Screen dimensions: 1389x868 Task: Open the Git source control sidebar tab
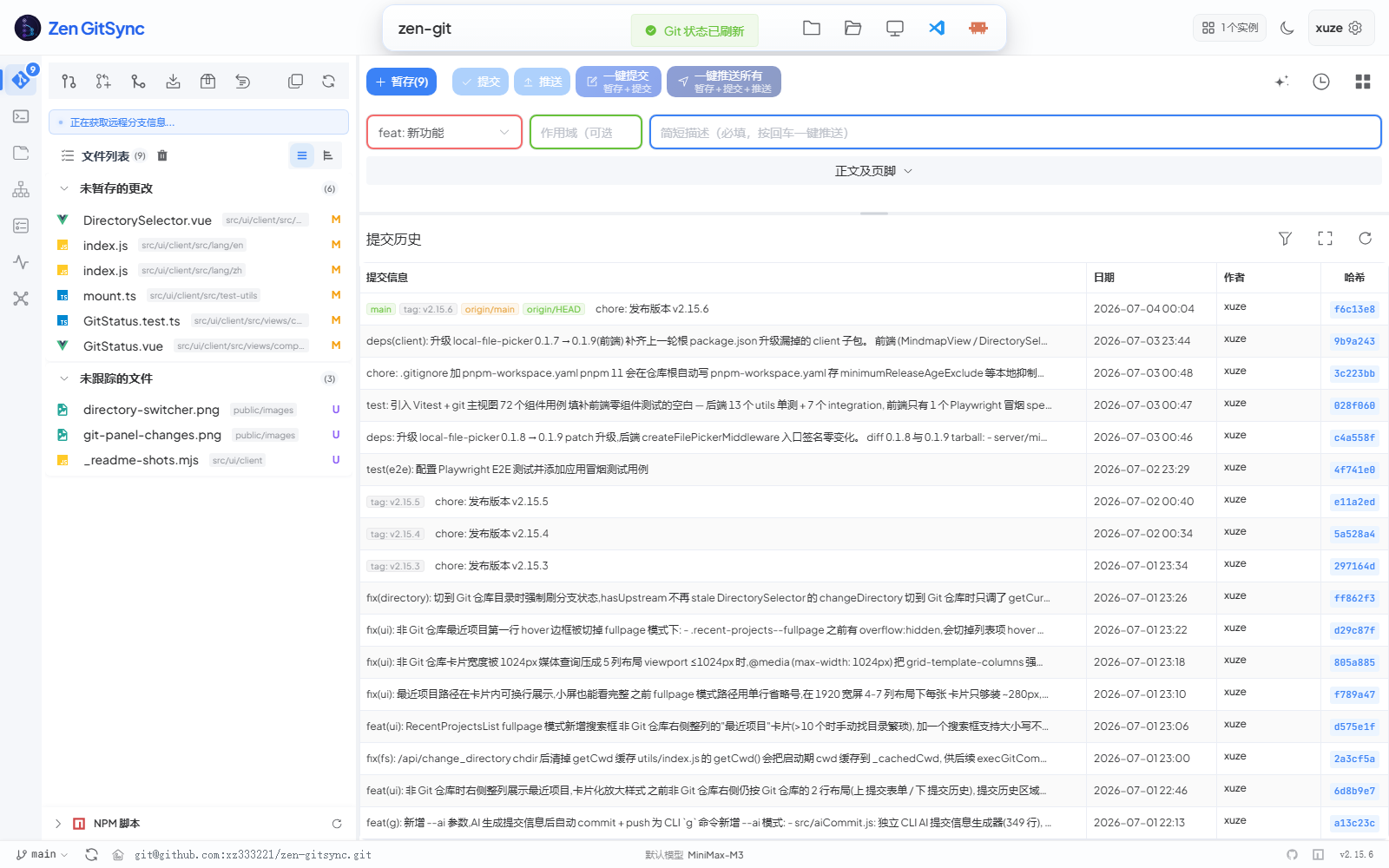(21, 80)
